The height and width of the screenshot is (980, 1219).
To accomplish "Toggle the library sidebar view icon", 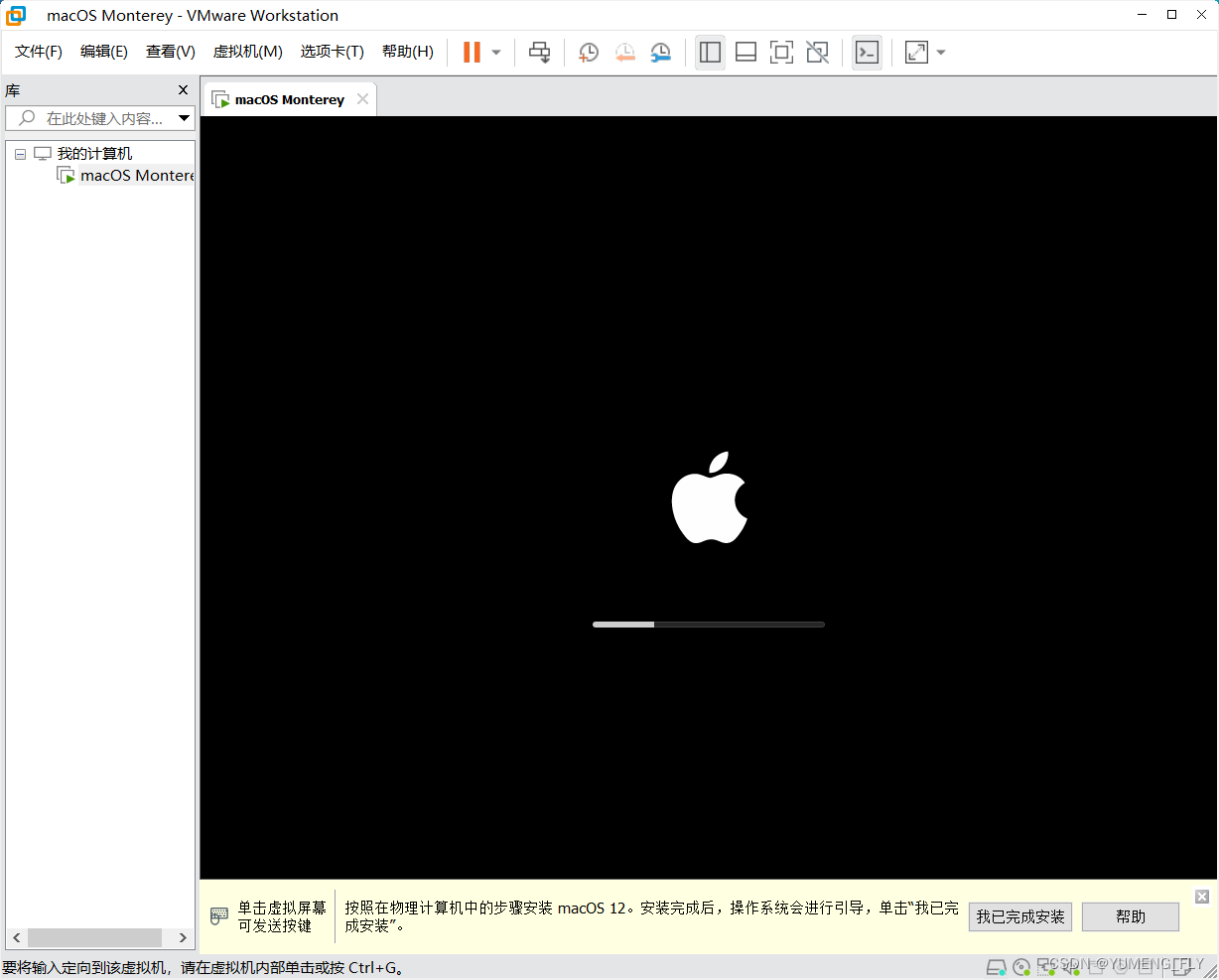I will (710, 53).
